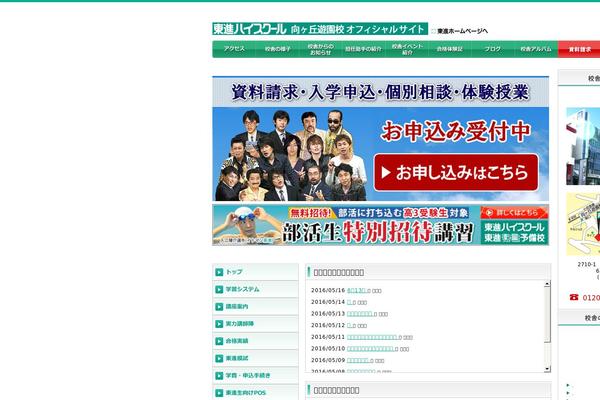Select 学習システム in the side menu

coord(255,289)
